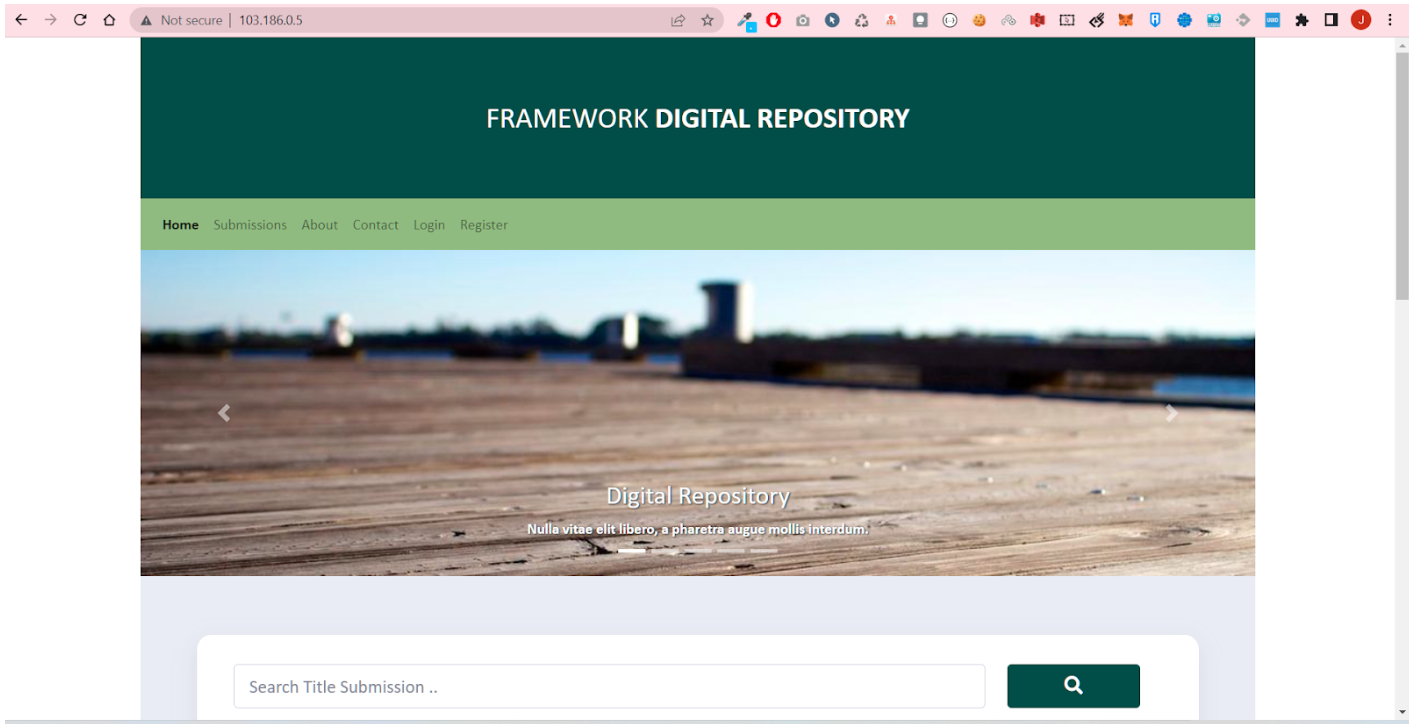Image resolution: width=1416 pixels, height=724 pixels.
Task: Click the Bitwarden shield extension icon
Action: coord(1155,20)
